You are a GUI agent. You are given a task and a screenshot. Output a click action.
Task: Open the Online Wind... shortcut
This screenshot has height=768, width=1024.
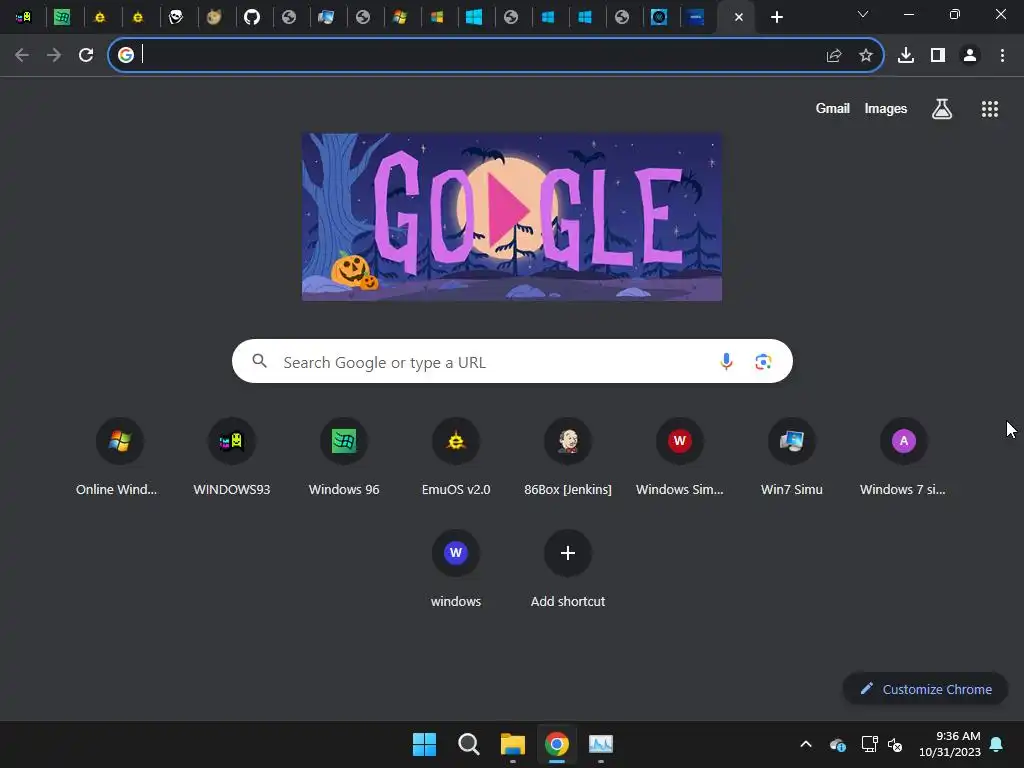tap(119, 457)
